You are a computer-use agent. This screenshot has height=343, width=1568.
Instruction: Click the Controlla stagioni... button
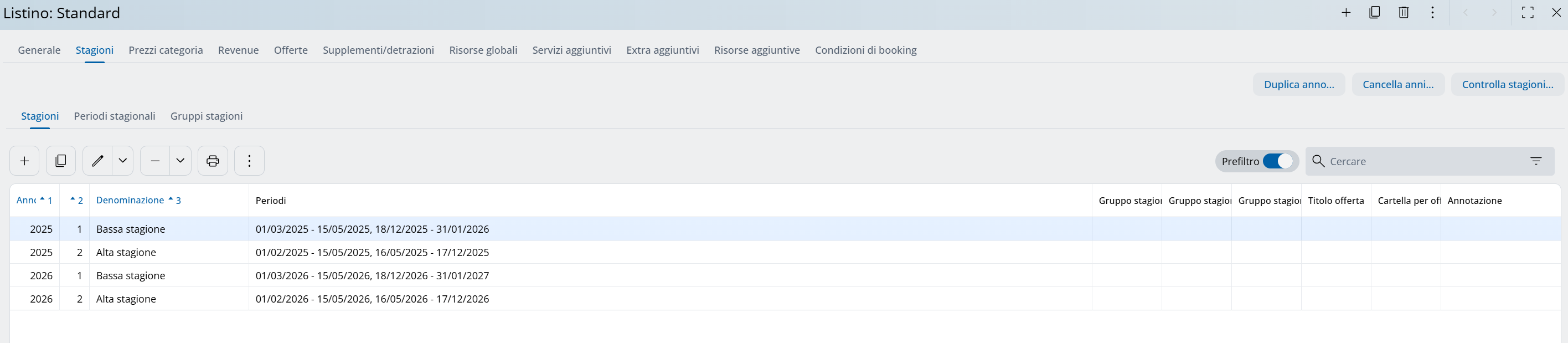tap(1507, 85)
